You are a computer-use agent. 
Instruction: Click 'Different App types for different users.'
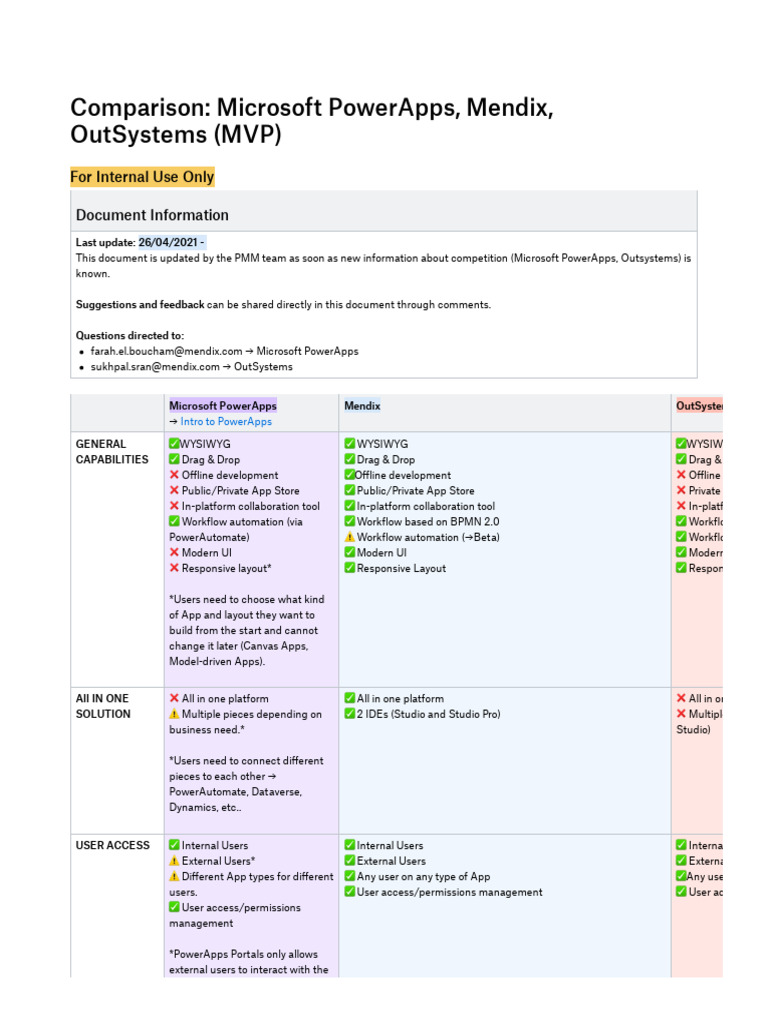pos(251,884)
